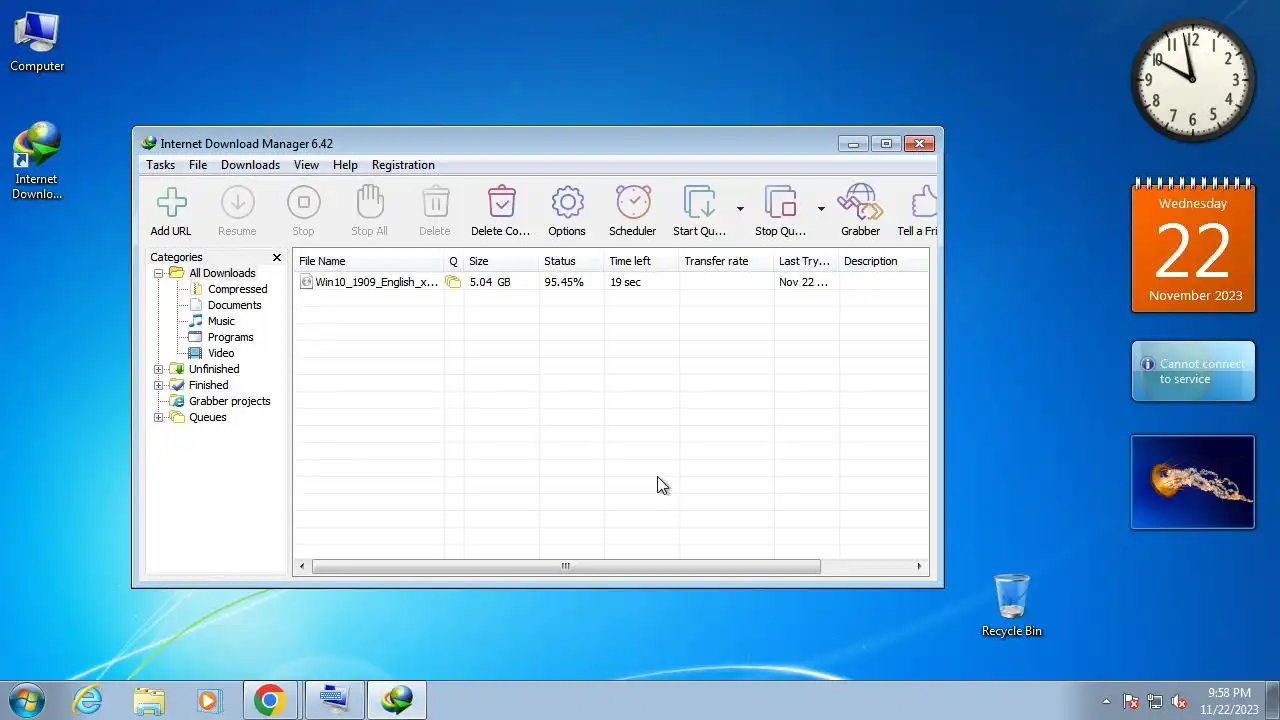This screenshot has width=1280, height=720.
Task: Expand the Finished tree node
Action: pyautogui.click(x=158, y=385)
